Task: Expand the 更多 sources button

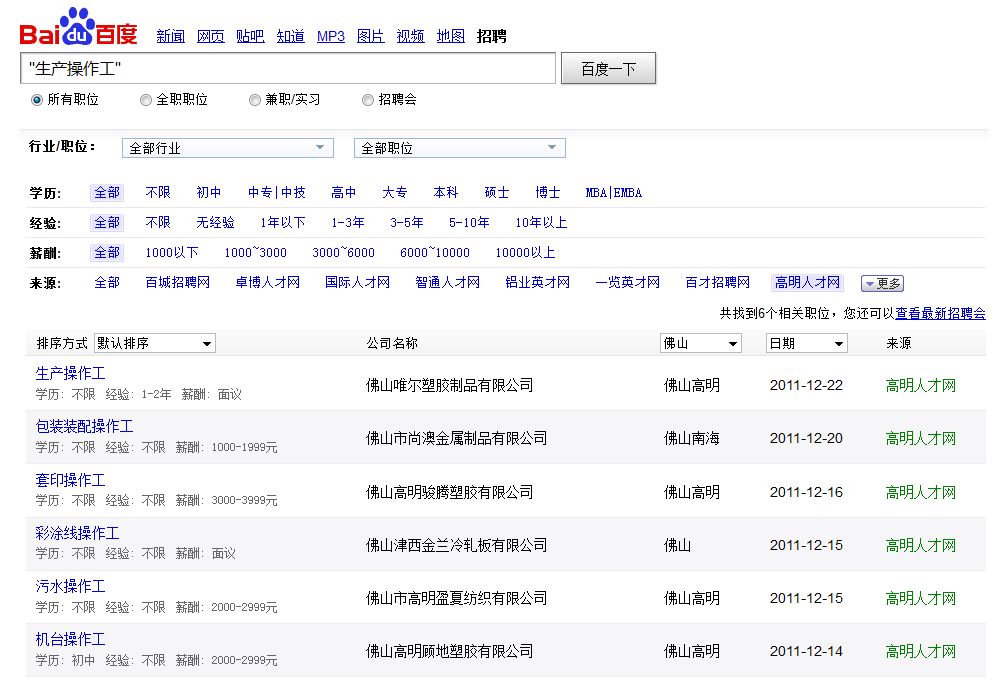Action: coord(882,283)
